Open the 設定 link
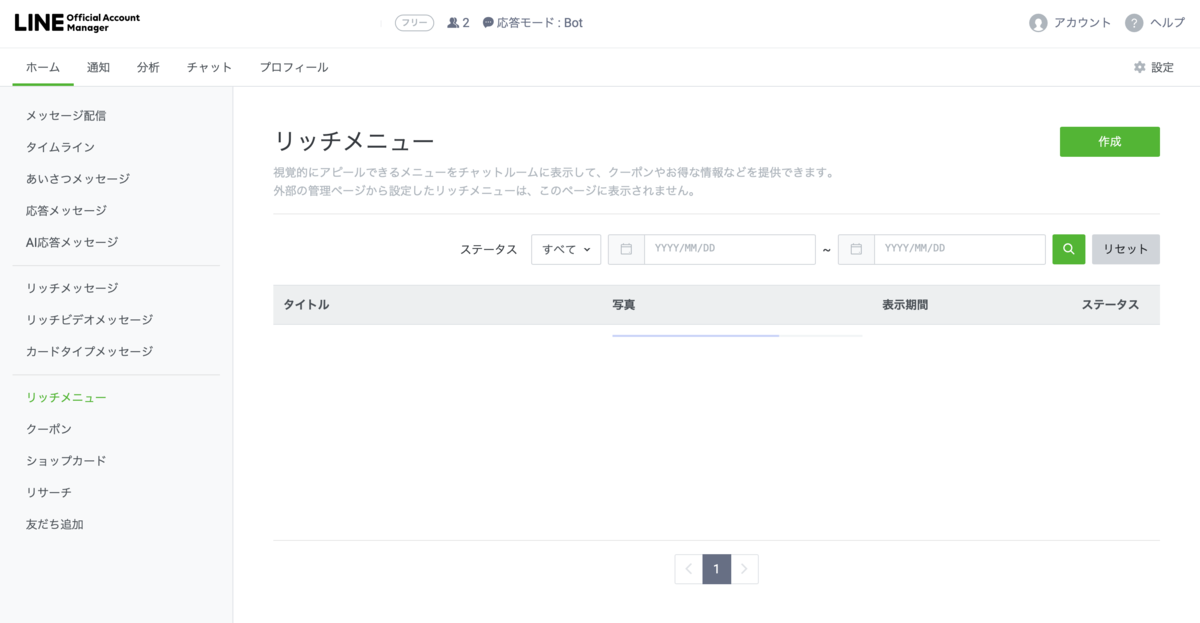1200x623 pixels. point(1162,67)
